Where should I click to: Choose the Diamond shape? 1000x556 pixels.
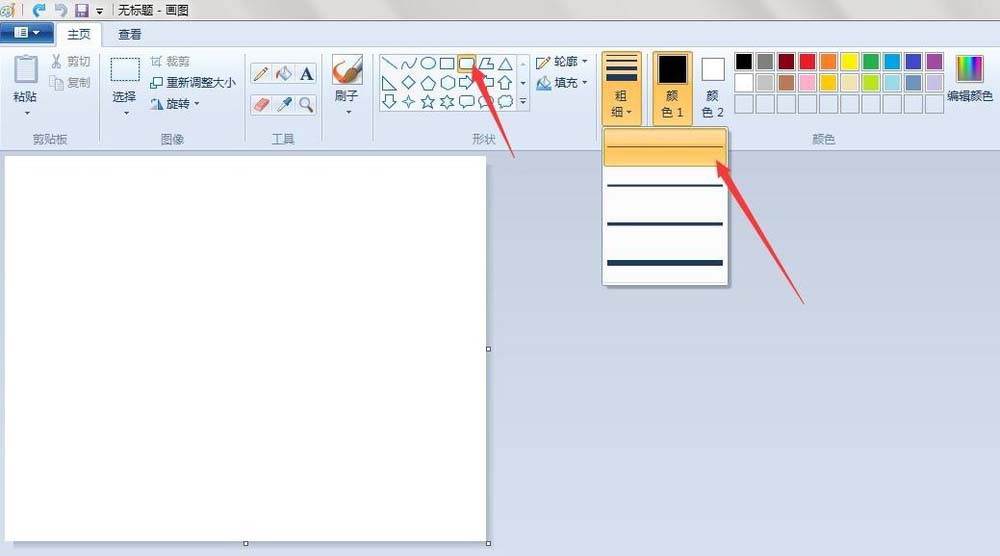coord(409,82)
